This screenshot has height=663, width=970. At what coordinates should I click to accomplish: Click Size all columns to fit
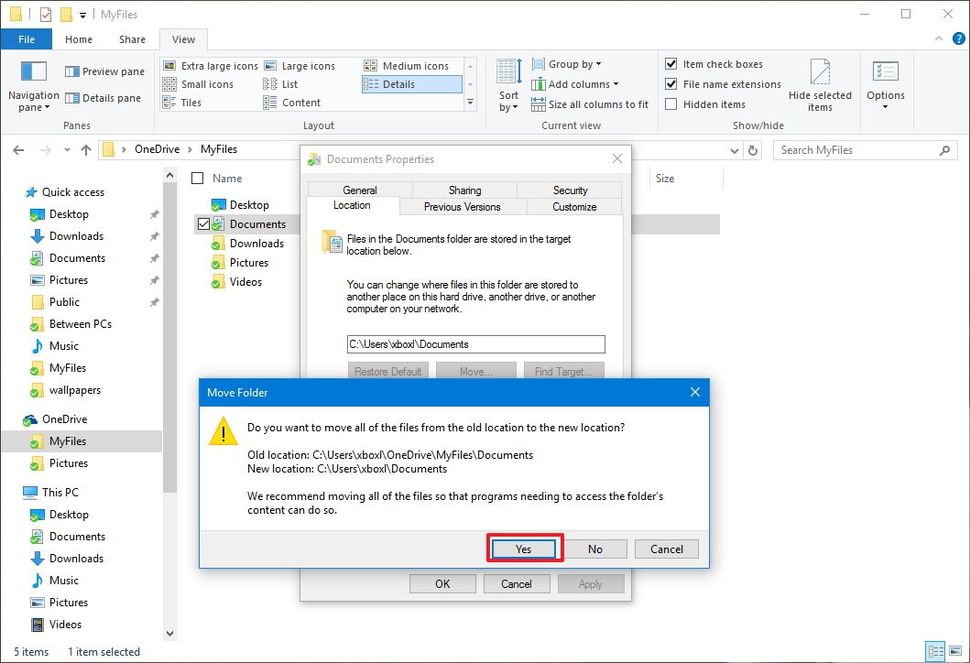pyautogui.click(x=590, y=104)
